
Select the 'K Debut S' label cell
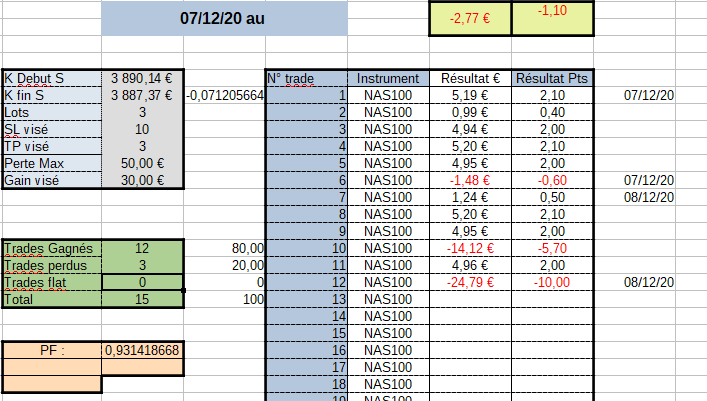pos(52,78)
